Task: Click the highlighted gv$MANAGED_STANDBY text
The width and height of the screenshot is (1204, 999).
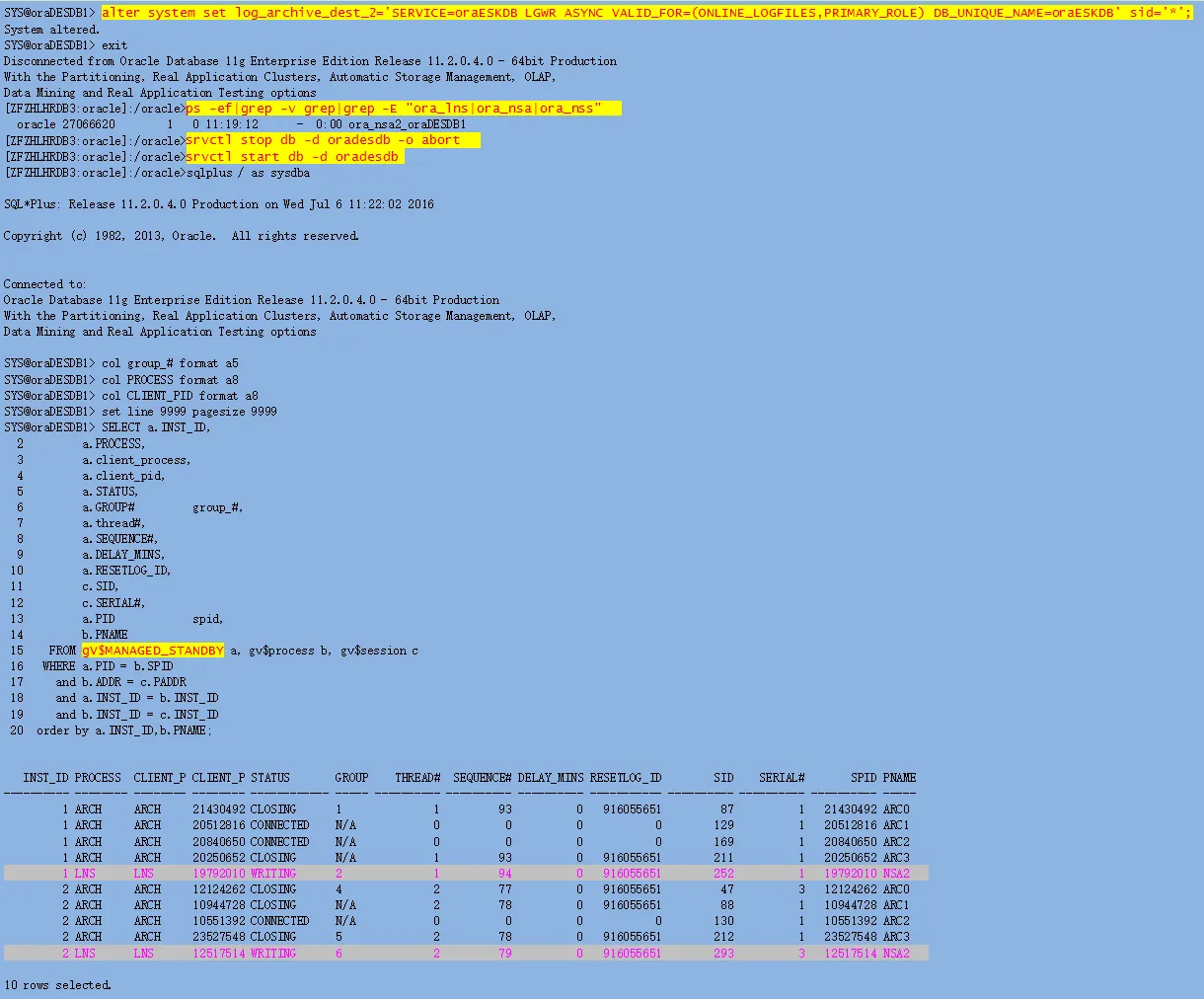Action: pos(153,651)
